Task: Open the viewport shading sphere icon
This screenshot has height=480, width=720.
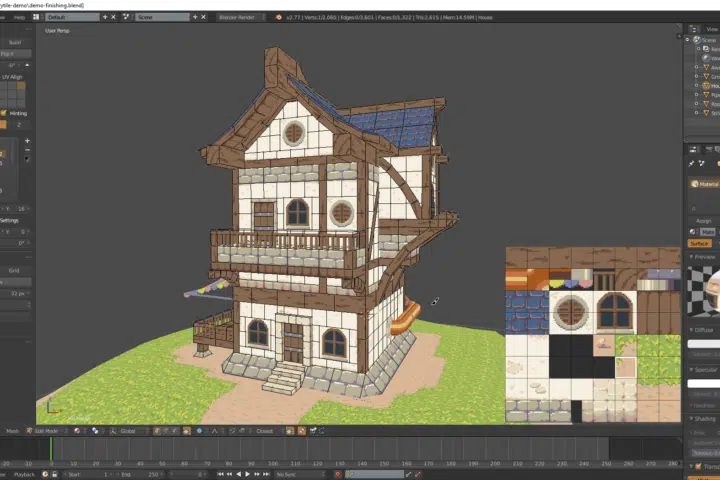Action: click(x=77, y=431)
